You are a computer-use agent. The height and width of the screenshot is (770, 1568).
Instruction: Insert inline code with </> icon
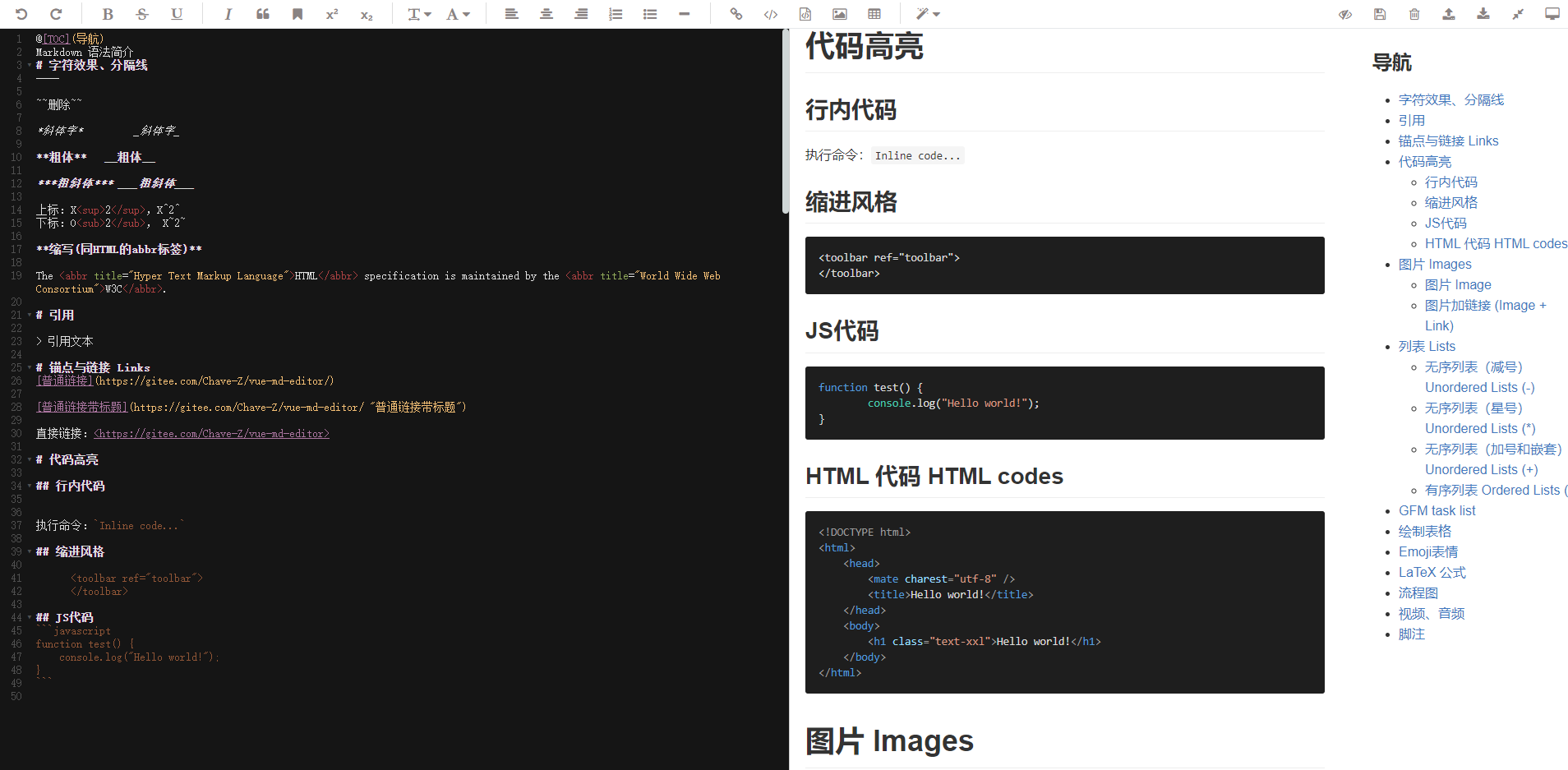click(771, 14)
